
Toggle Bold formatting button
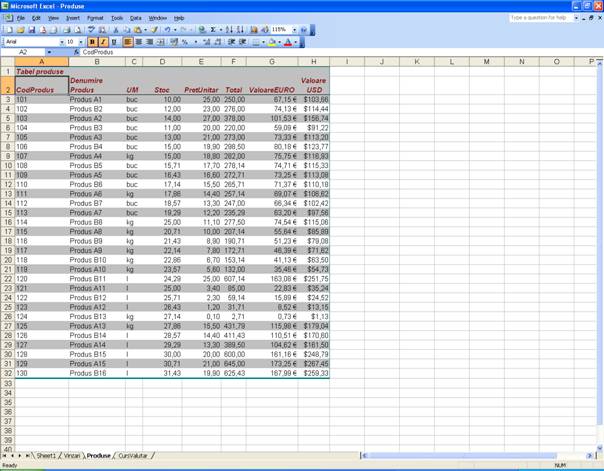point(93,42)
